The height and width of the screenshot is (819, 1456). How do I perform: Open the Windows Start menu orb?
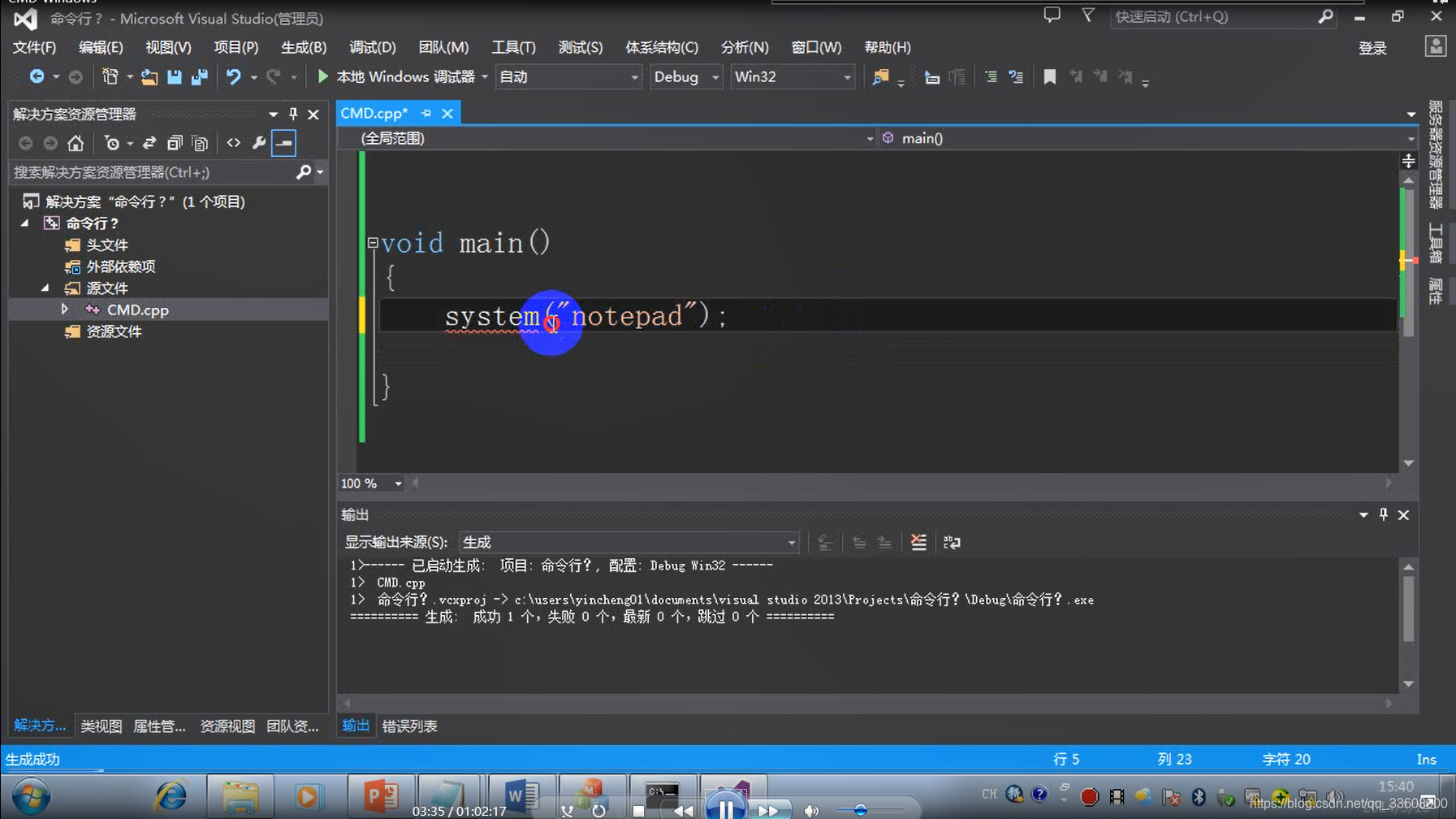click(x=31, y=797)
